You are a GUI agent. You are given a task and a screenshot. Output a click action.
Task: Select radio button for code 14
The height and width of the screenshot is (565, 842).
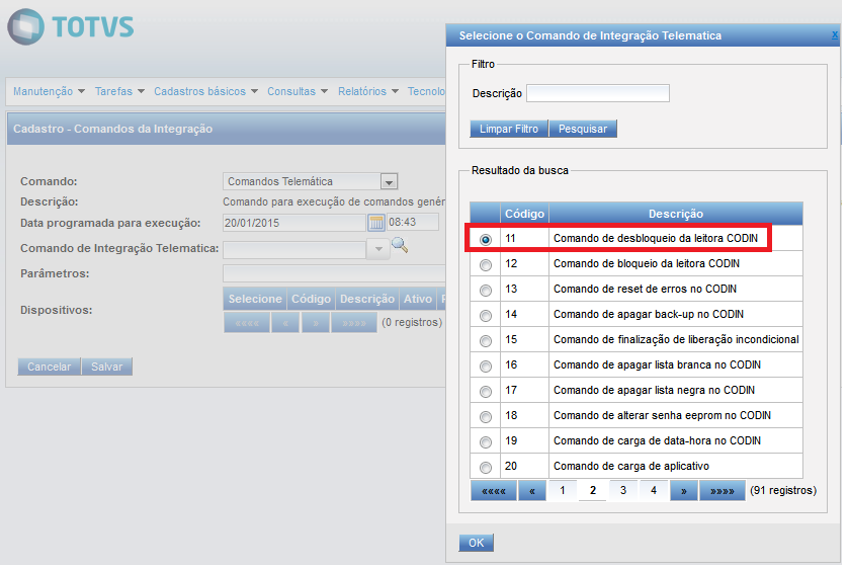point(485,315)
